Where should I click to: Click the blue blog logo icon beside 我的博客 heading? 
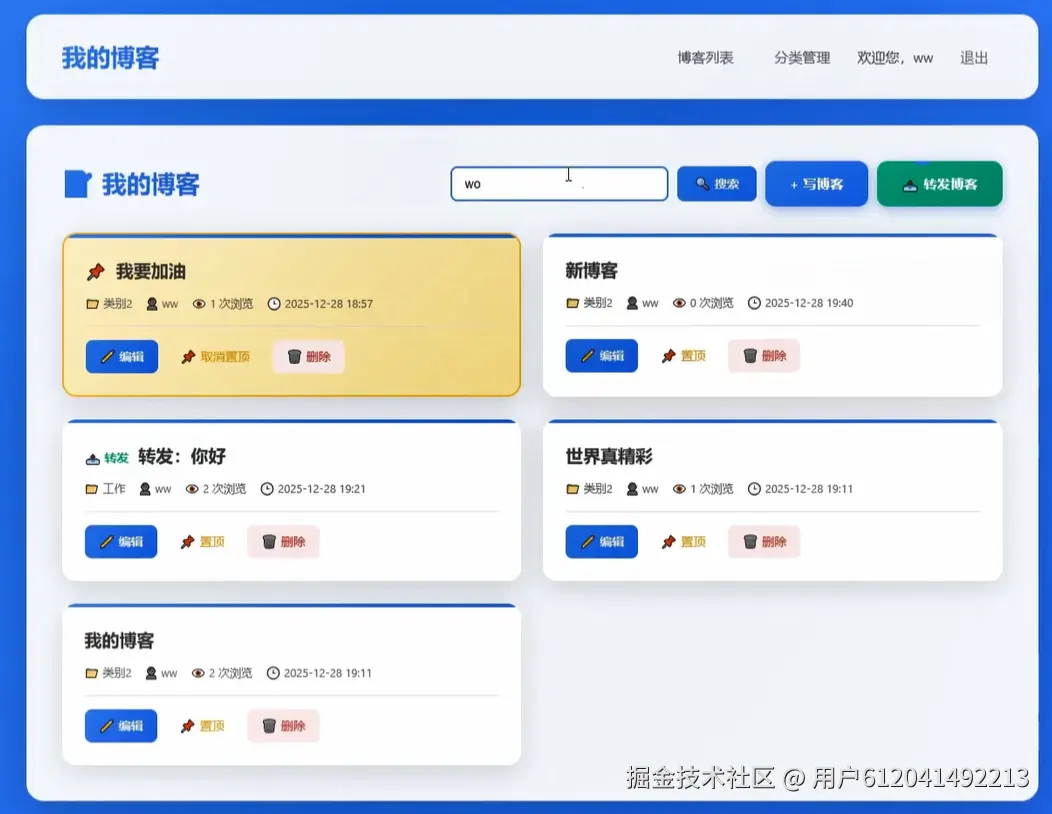click(78, 183)
